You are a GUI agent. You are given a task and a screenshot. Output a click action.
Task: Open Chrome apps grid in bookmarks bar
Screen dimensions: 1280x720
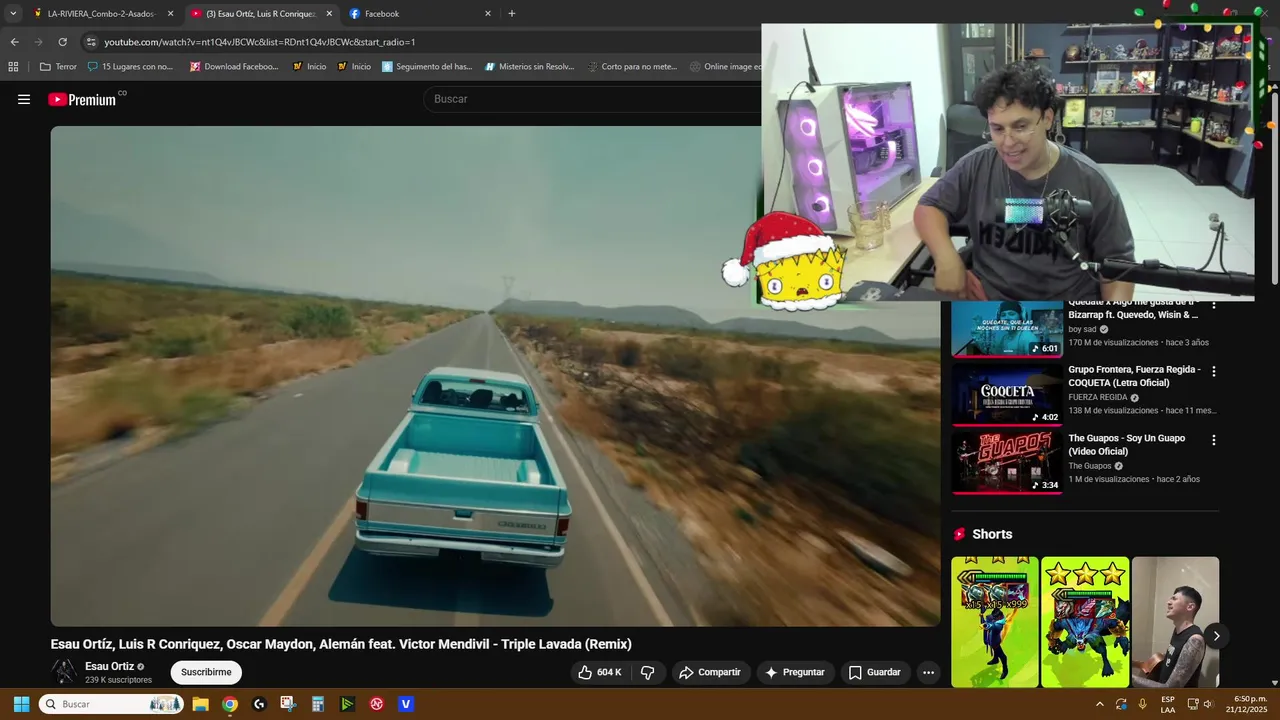(x=13, y=67)
